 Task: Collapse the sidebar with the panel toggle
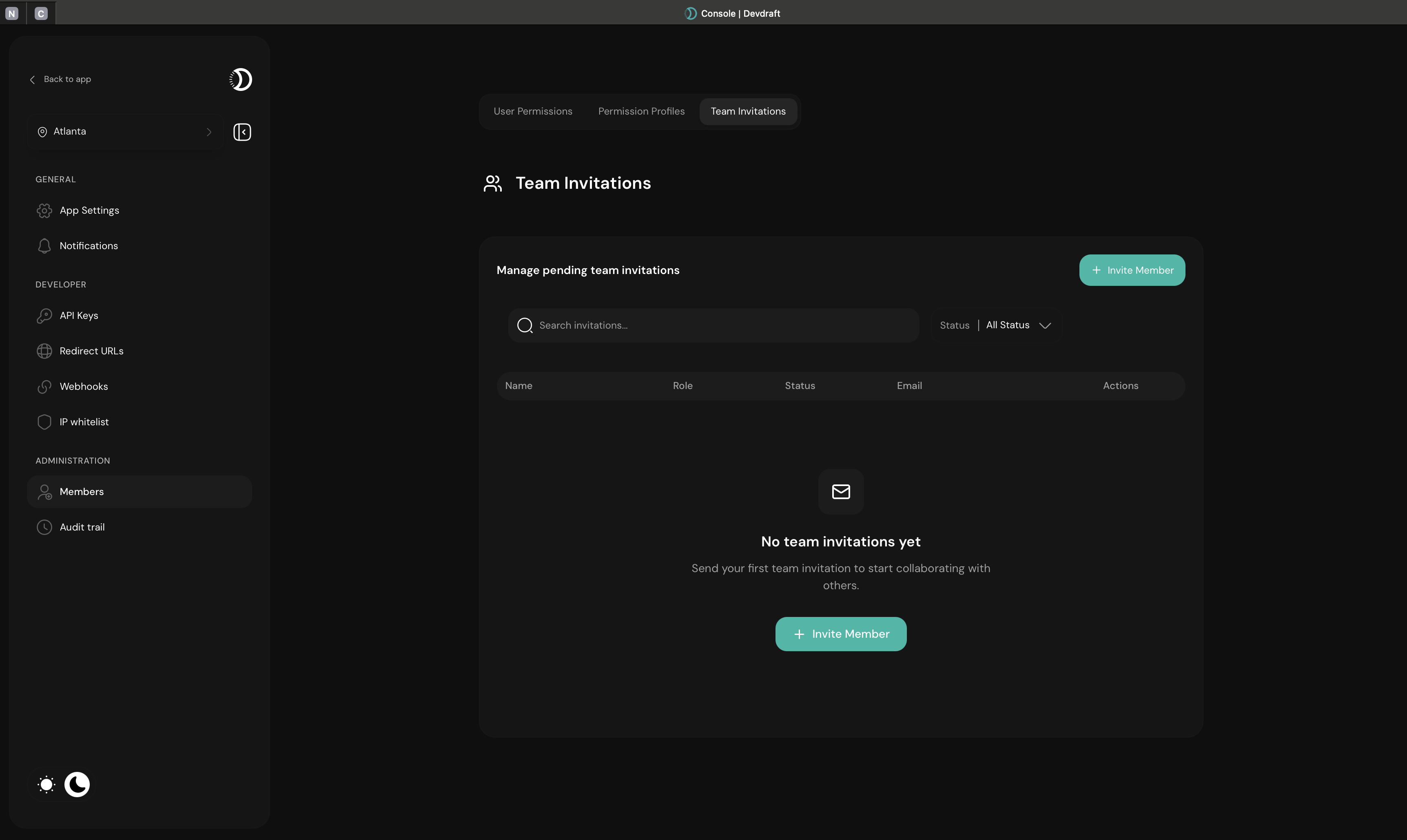click(x=242, y=131)
